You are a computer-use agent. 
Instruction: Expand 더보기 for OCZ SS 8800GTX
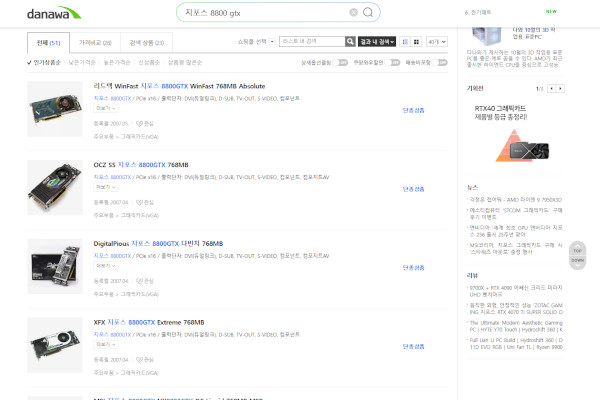[x=106, y=187]
